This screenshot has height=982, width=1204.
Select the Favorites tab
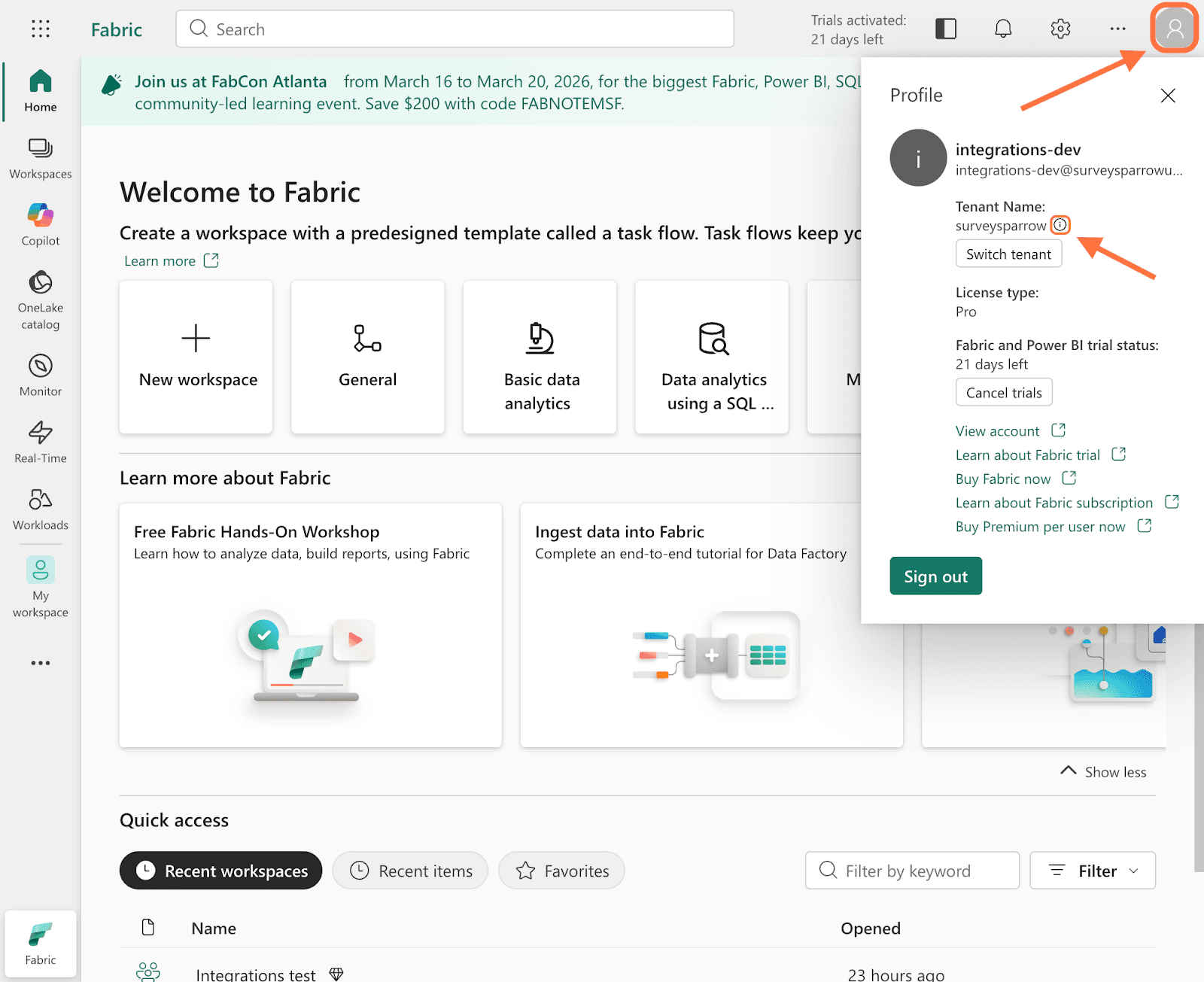(x=562, y=871)
